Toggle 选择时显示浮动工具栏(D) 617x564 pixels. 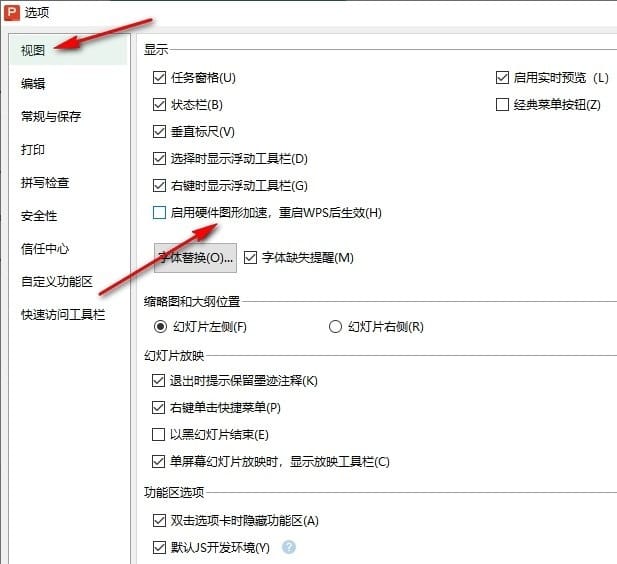coord(159,159)
